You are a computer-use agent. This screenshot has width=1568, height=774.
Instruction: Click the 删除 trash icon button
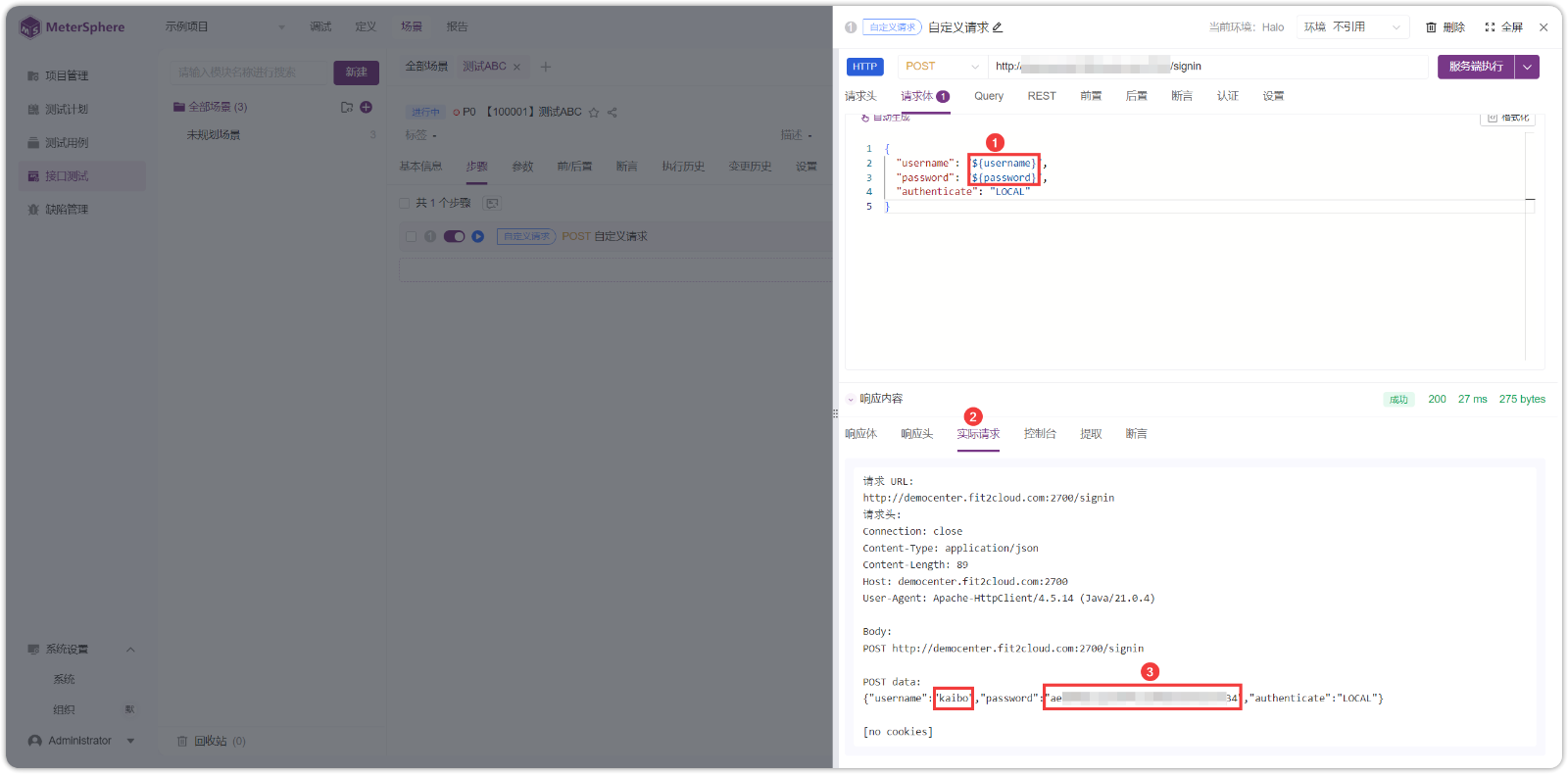pos(1445,27)
